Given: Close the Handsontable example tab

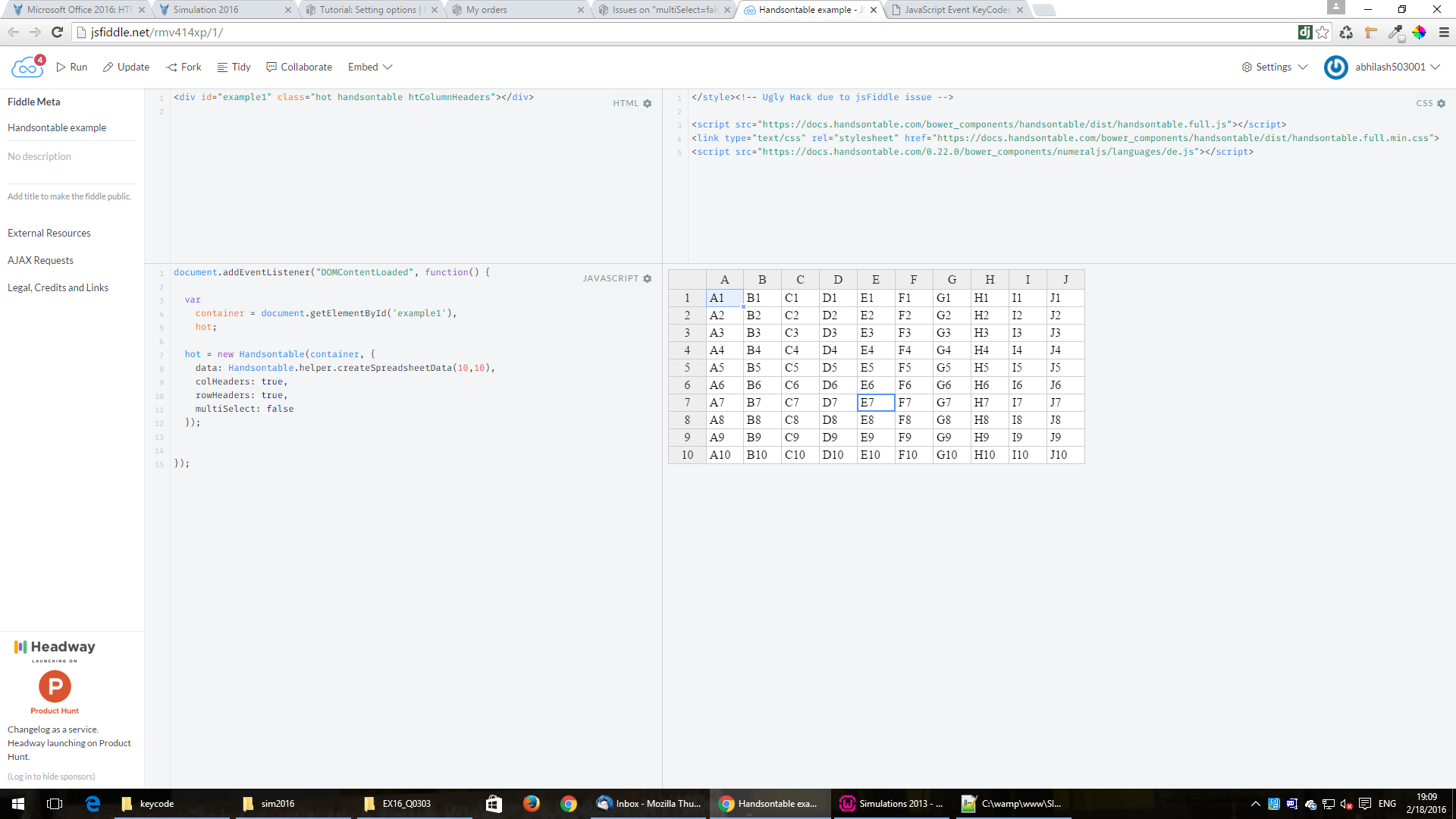Looking at the screenshot, I should point(874,10).
